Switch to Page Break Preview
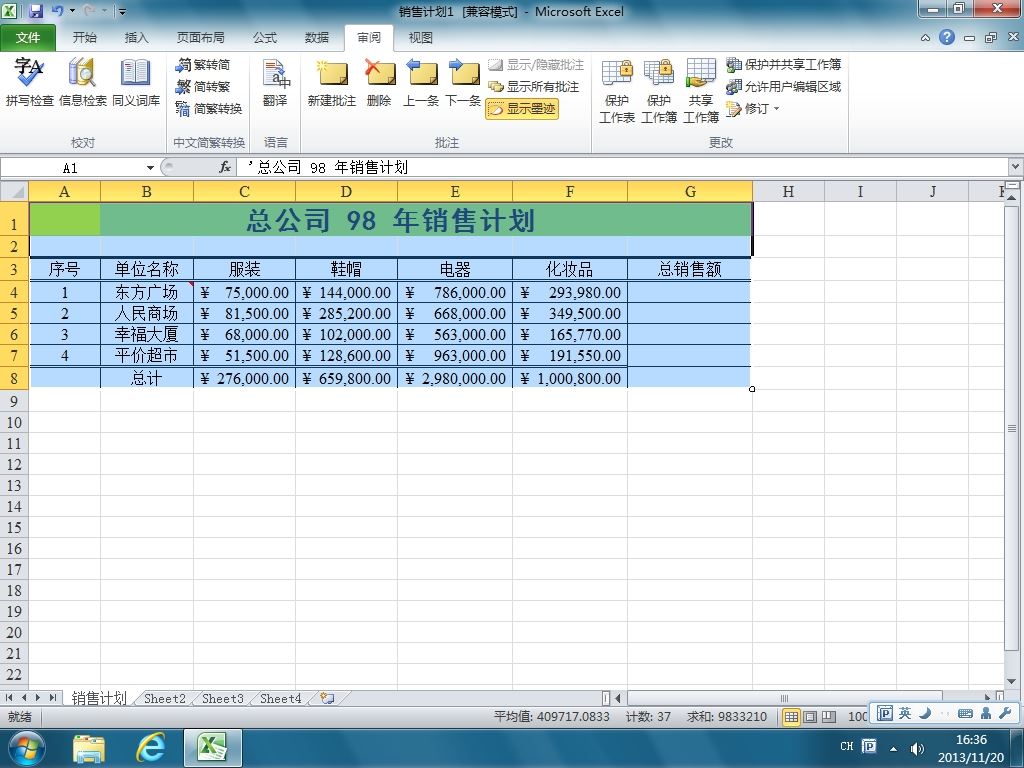Image resolution: width=1024 pixels, height=768 pixels. tap(829, 716)
